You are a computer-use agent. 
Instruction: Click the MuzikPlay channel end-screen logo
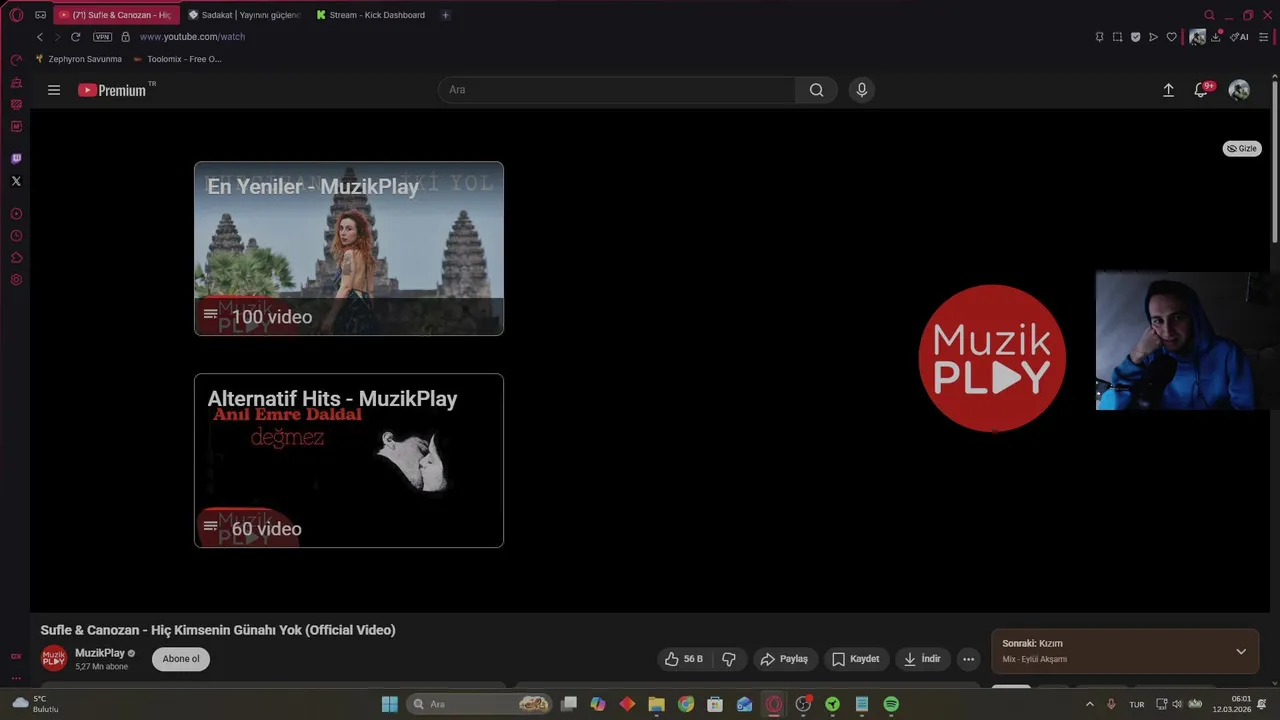click(992, 358)
